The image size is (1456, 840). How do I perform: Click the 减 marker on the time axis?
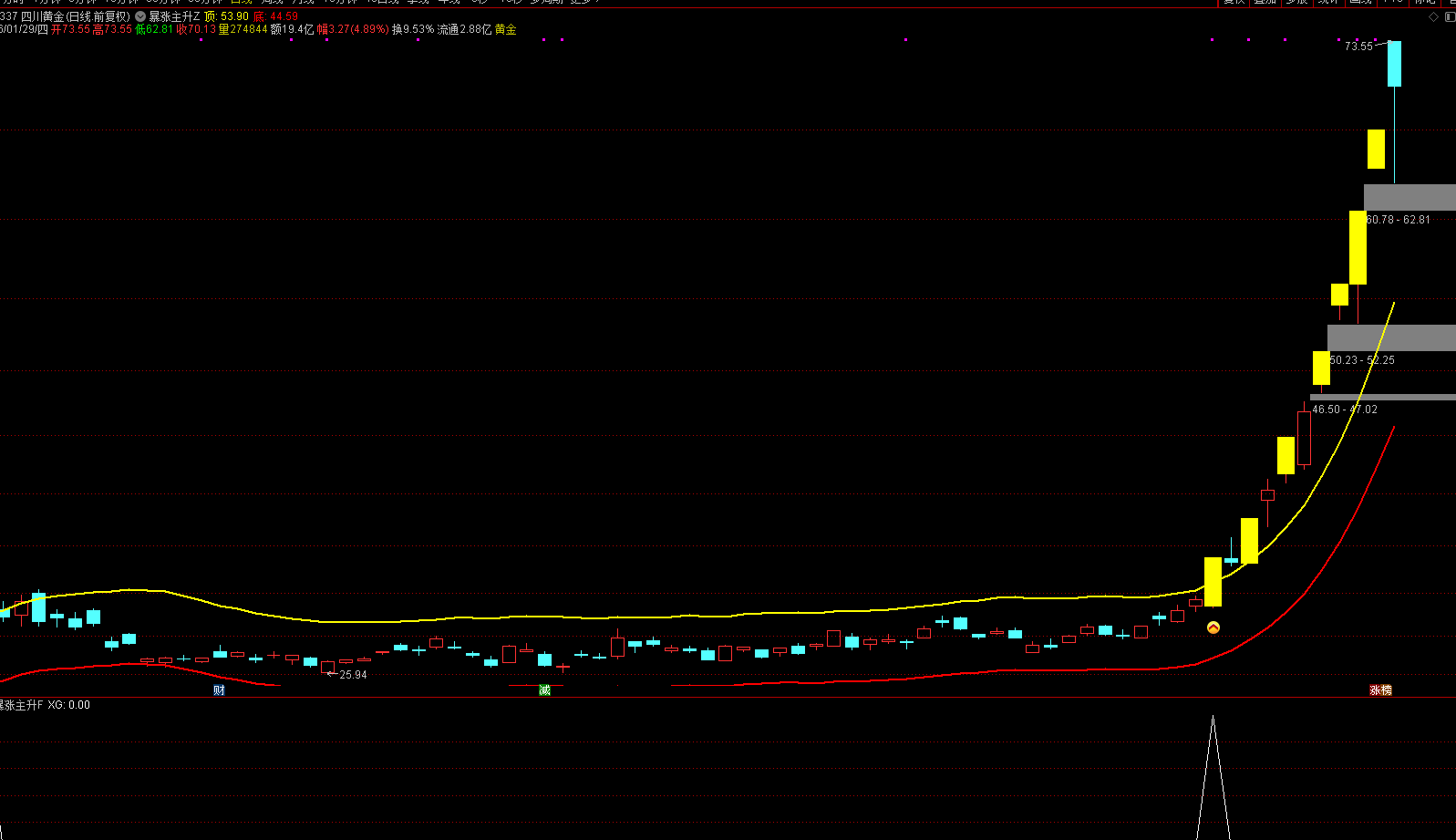pos(544,690)
